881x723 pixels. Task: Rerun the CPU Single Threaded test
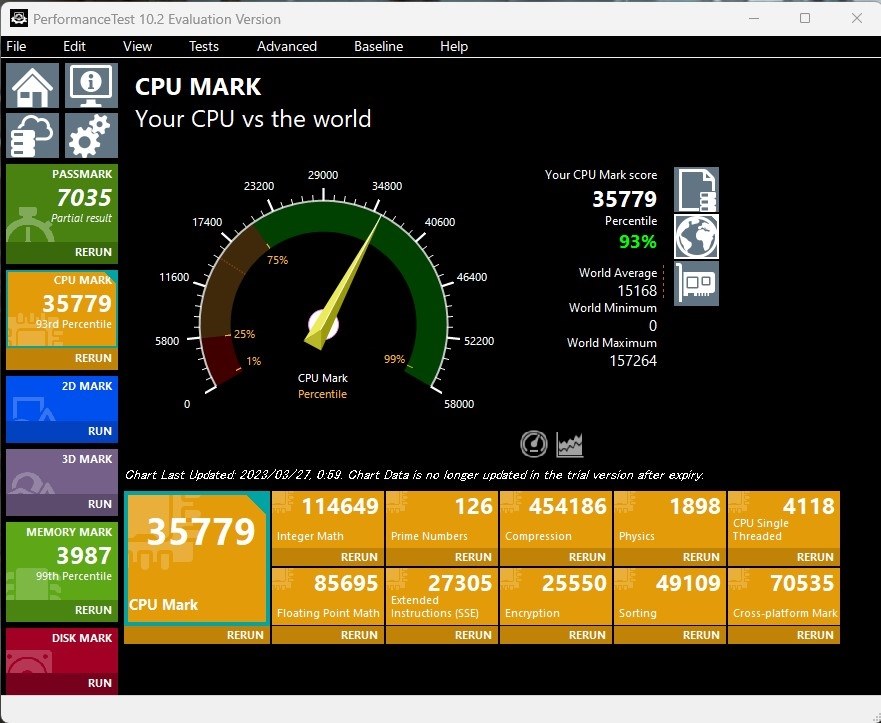point(784,557)
